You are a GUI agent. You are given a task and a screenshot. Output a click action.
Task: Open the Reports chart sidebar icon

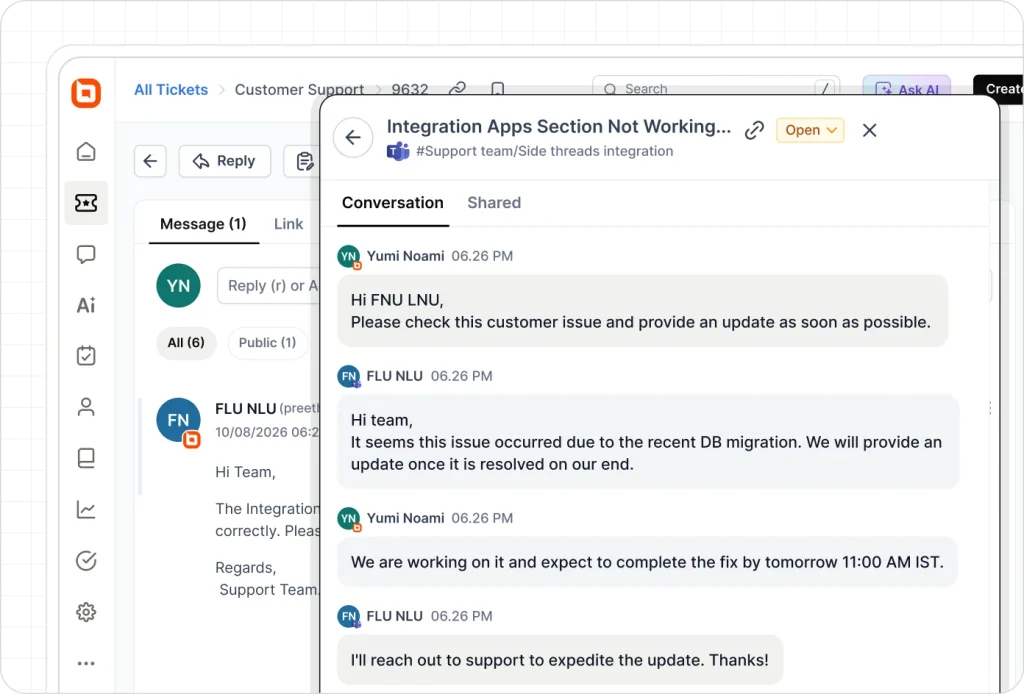point(86,509)
